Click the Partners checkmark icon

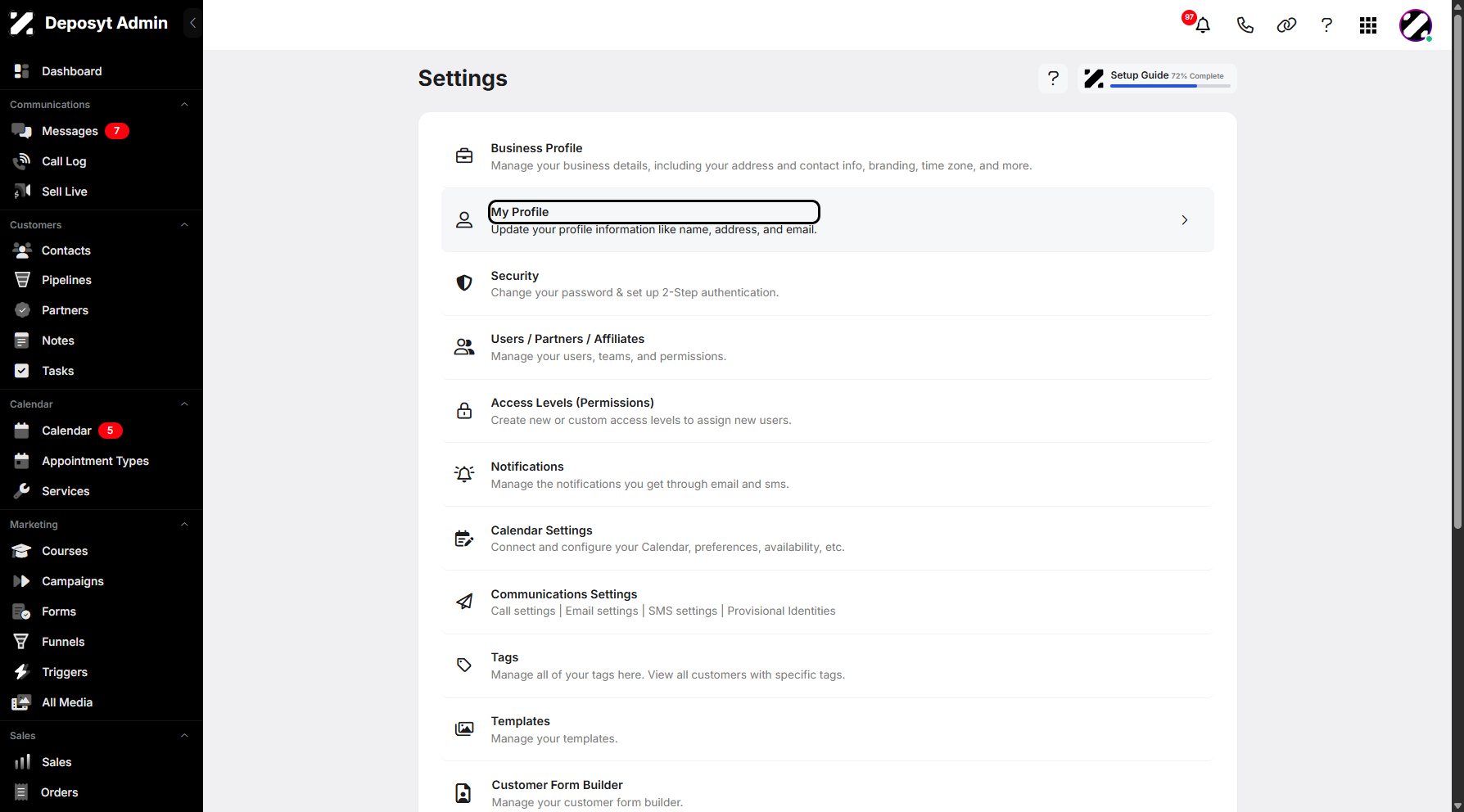tap(22, 310)
